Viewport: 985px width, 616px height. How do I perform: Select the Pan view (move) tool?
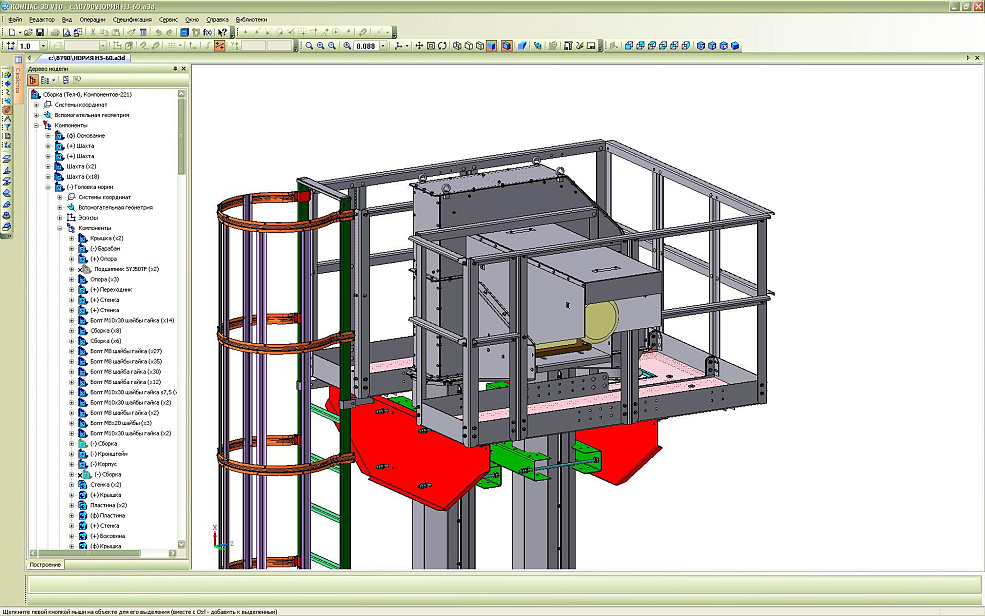418,46
